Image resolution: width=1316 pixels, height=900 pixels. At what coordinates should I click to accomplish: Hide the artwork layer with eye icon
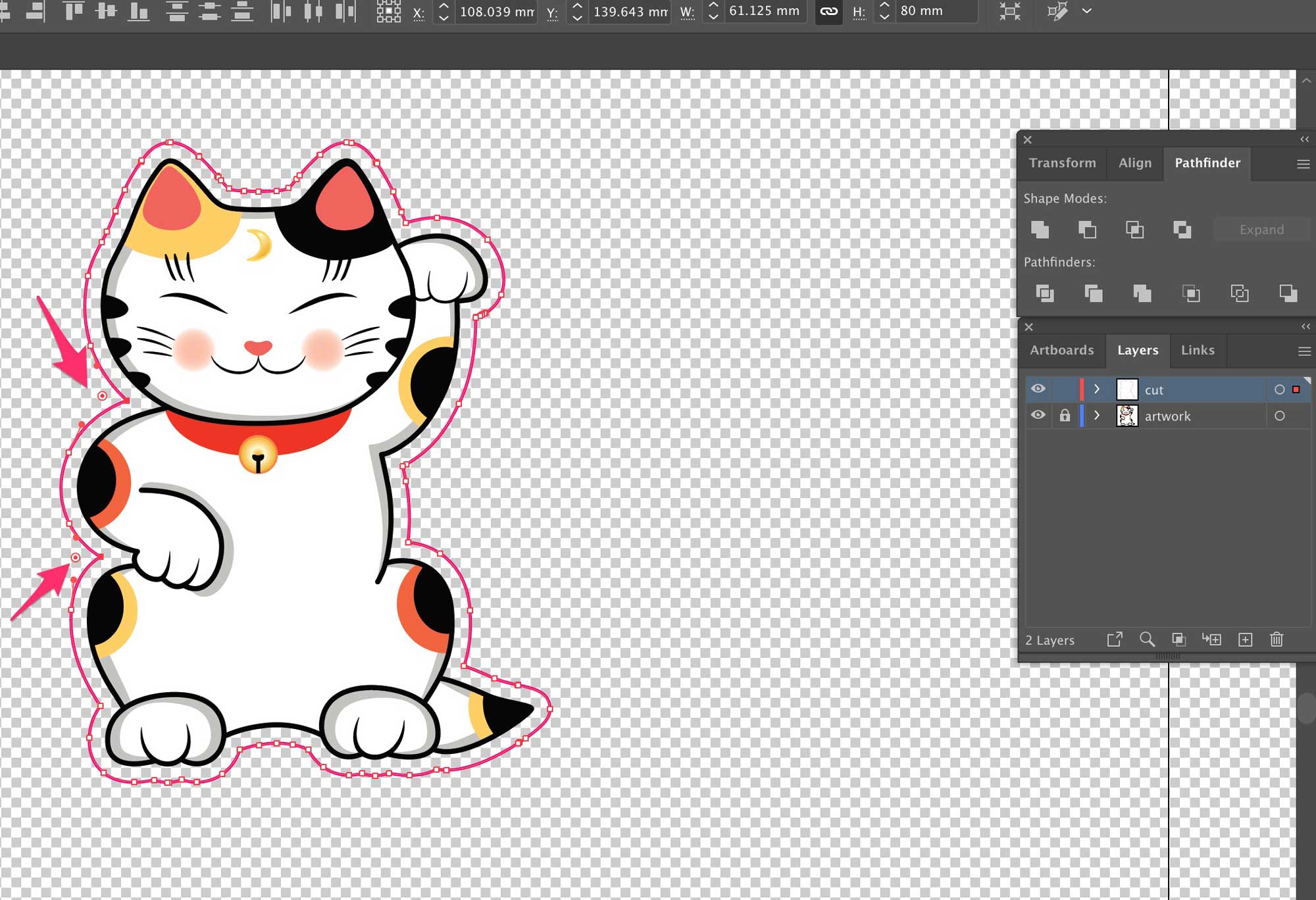[x=1038, y=415]
